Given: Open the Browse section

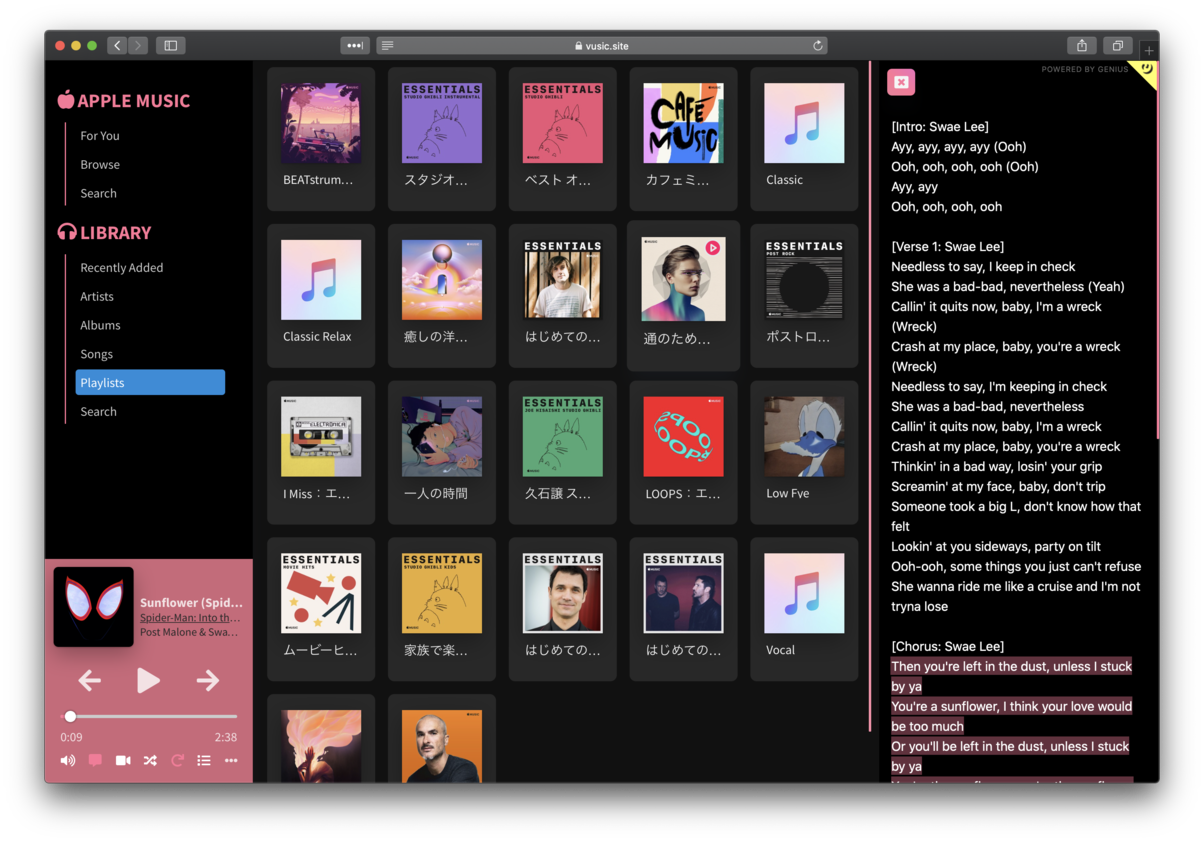Looking at the screenshot, I should pyautogui.click(x=100, y=165).
